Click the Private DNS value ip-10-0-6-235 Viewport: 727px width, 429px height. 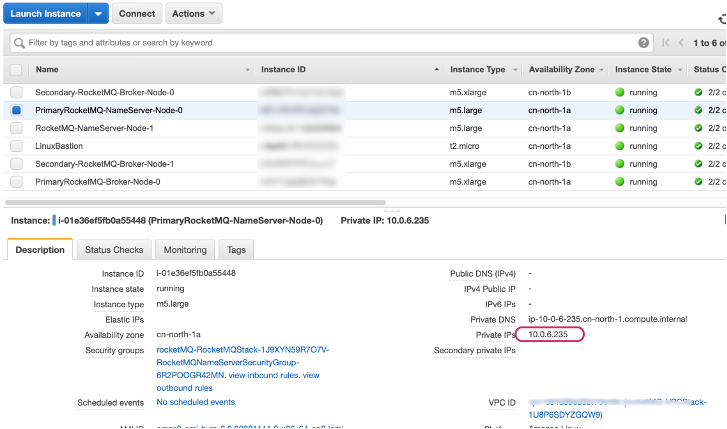coord(607,319)
